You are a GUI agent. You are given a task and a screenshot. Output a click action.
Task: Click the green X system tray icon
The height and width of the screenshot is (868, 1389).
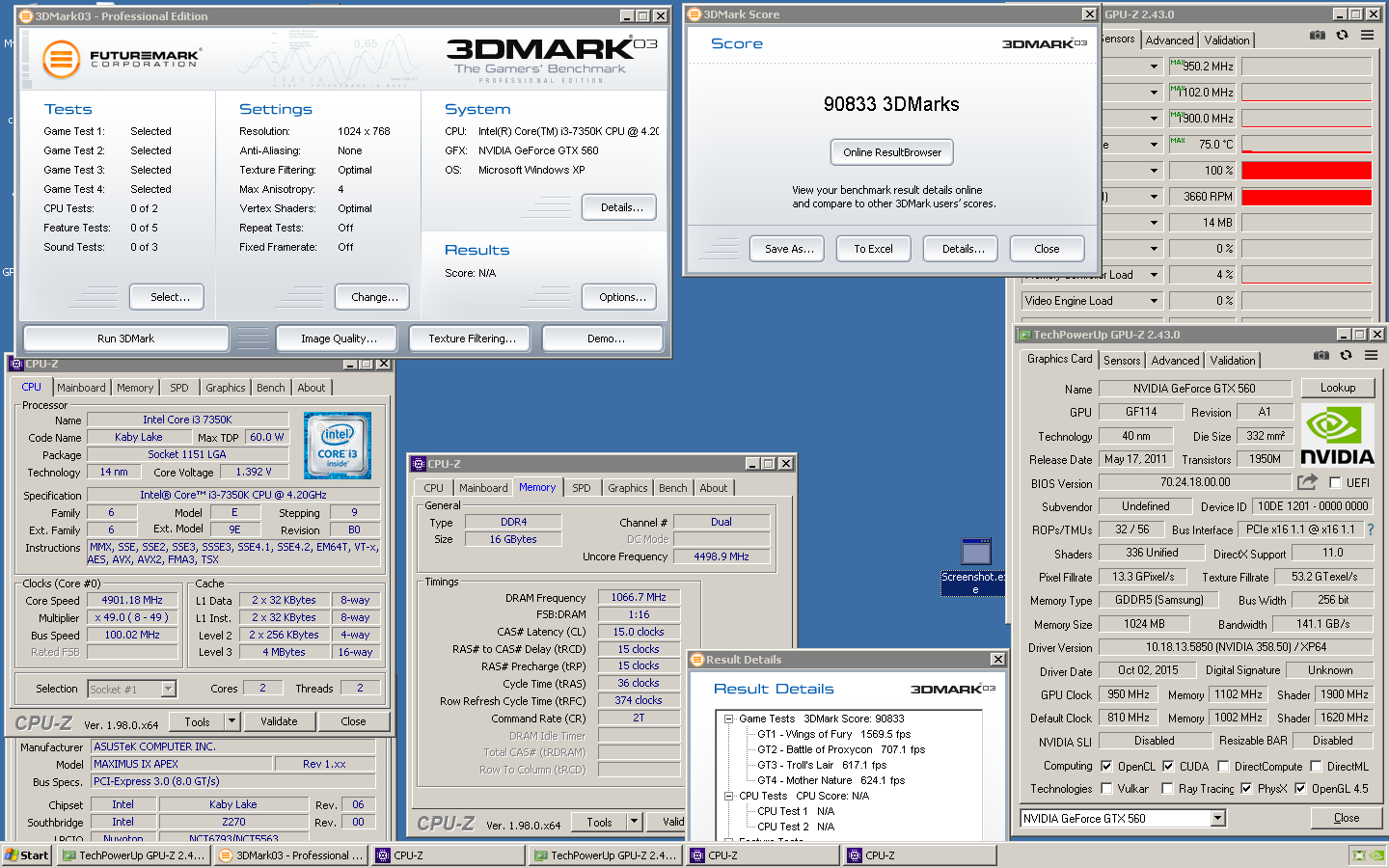tap(1359, 854)
